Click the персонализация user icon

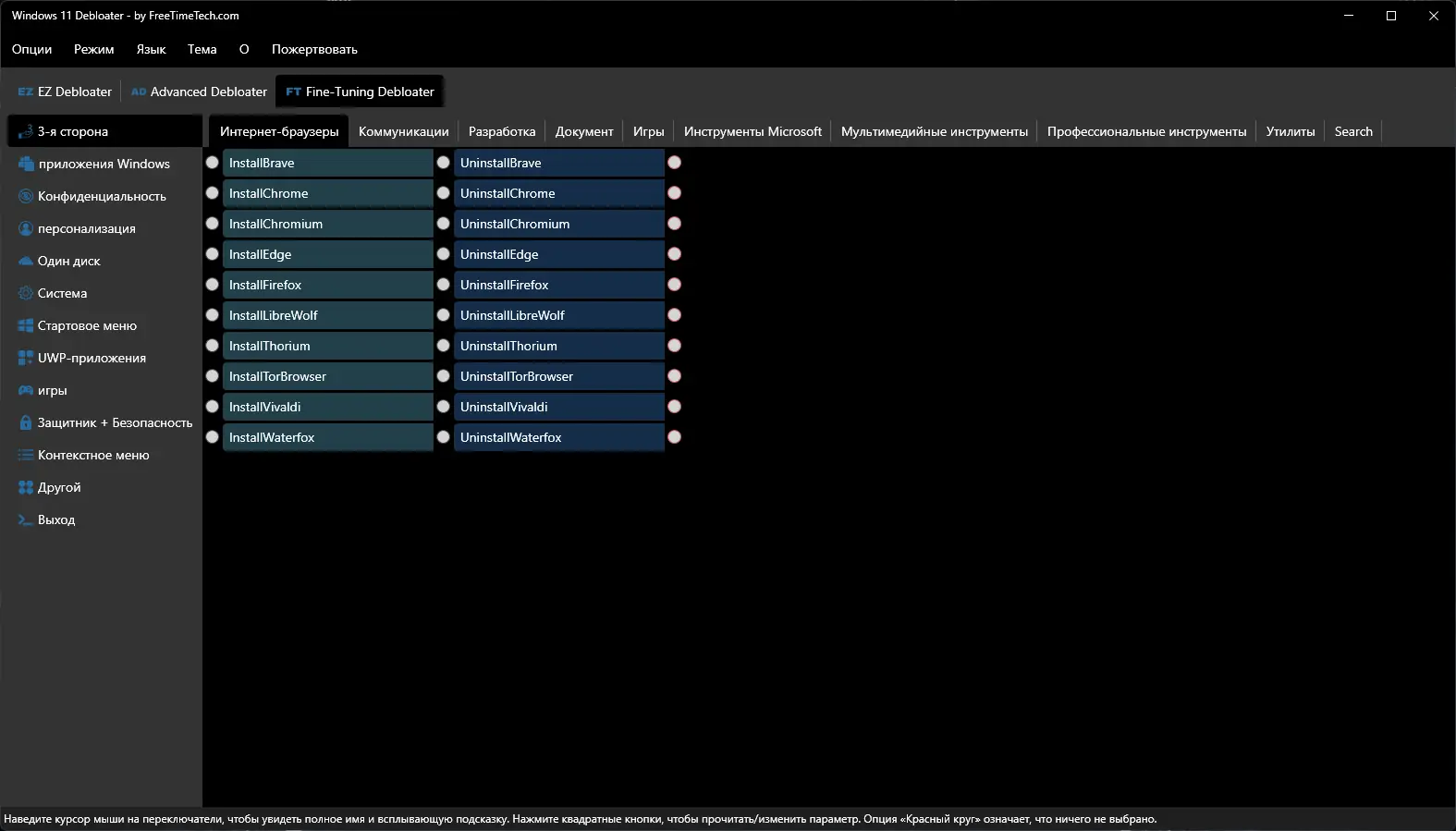tap(26, 228)
